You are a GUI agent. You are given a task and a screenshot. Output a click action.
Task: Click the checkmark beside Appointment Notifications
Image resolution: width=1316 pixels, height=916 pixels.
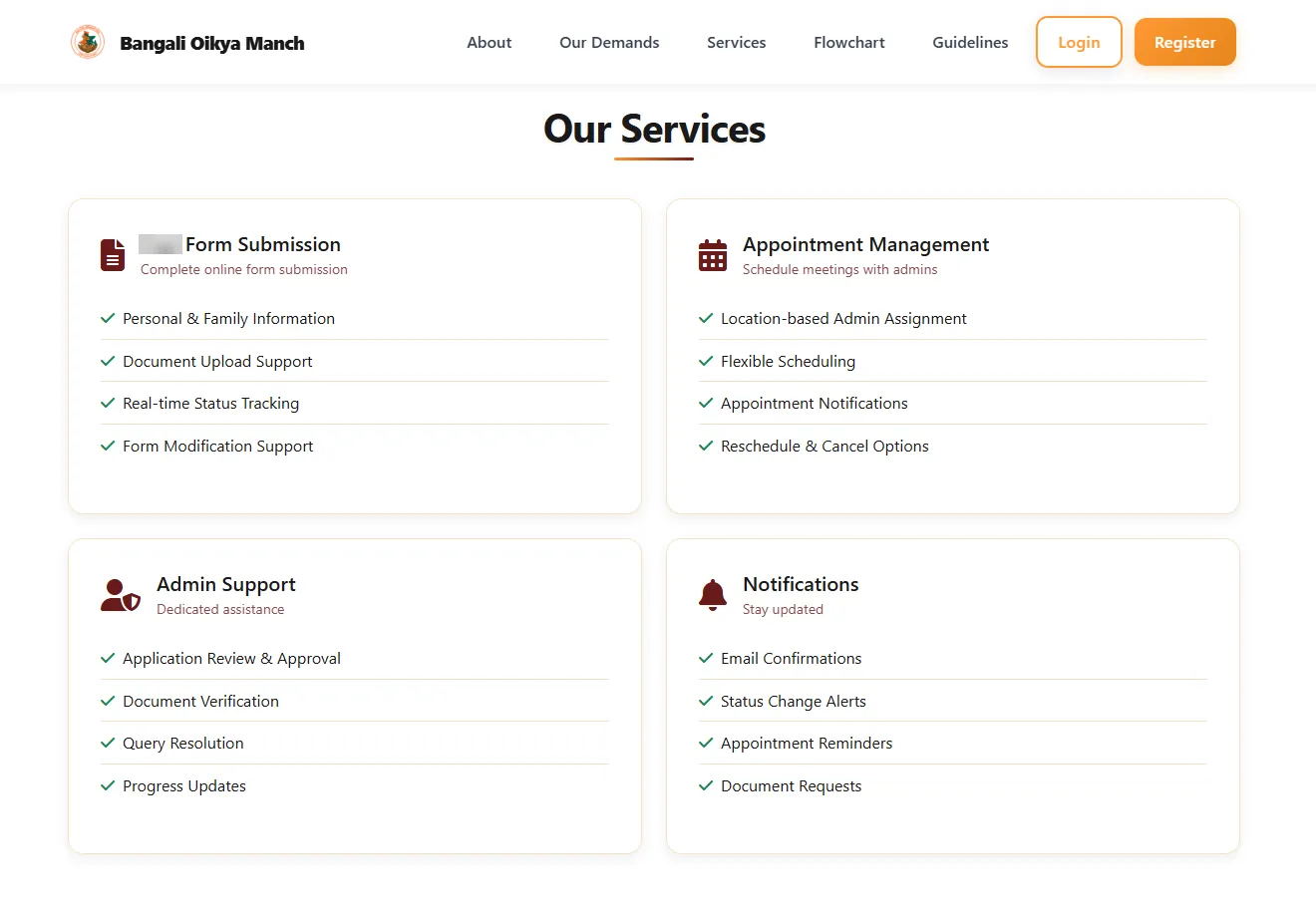[706, 404]
